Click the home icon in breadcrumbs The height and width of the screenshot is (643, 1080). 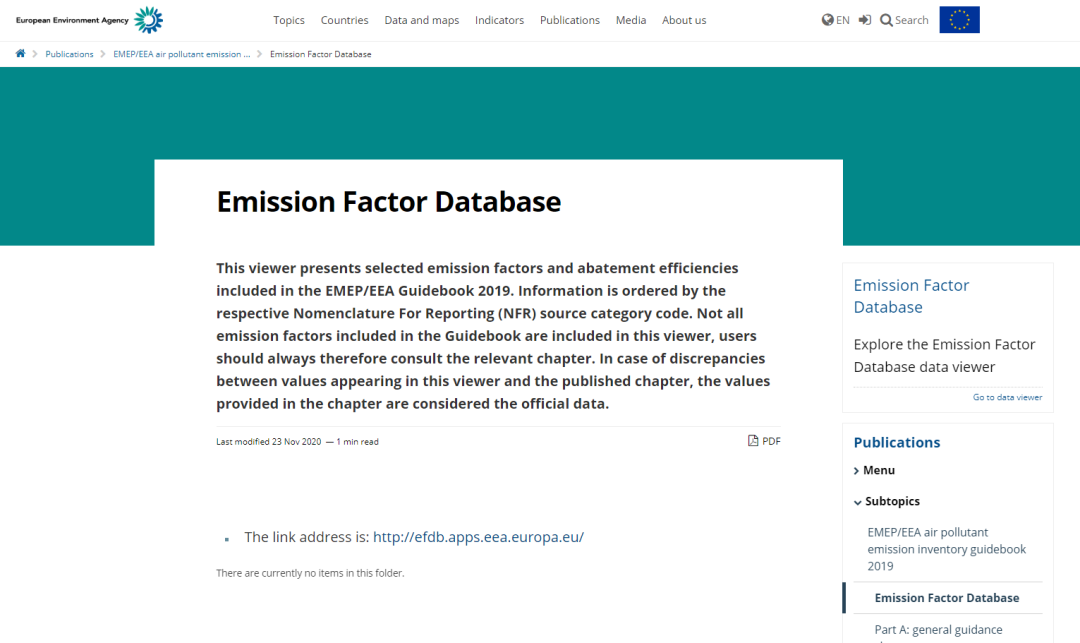coord(20,54)
